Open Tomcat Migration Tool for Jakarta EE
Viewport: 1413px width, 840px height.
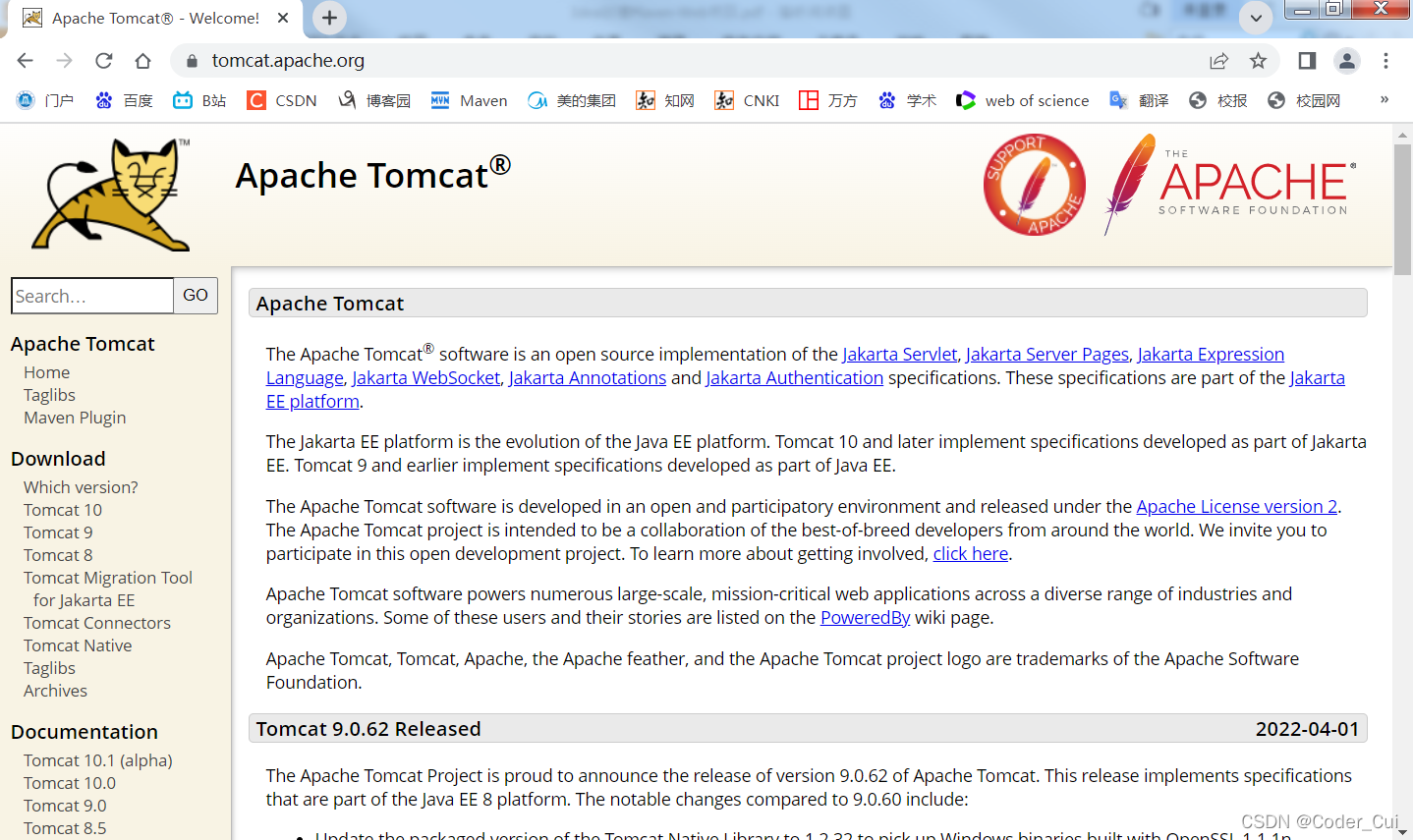point(108,588)
